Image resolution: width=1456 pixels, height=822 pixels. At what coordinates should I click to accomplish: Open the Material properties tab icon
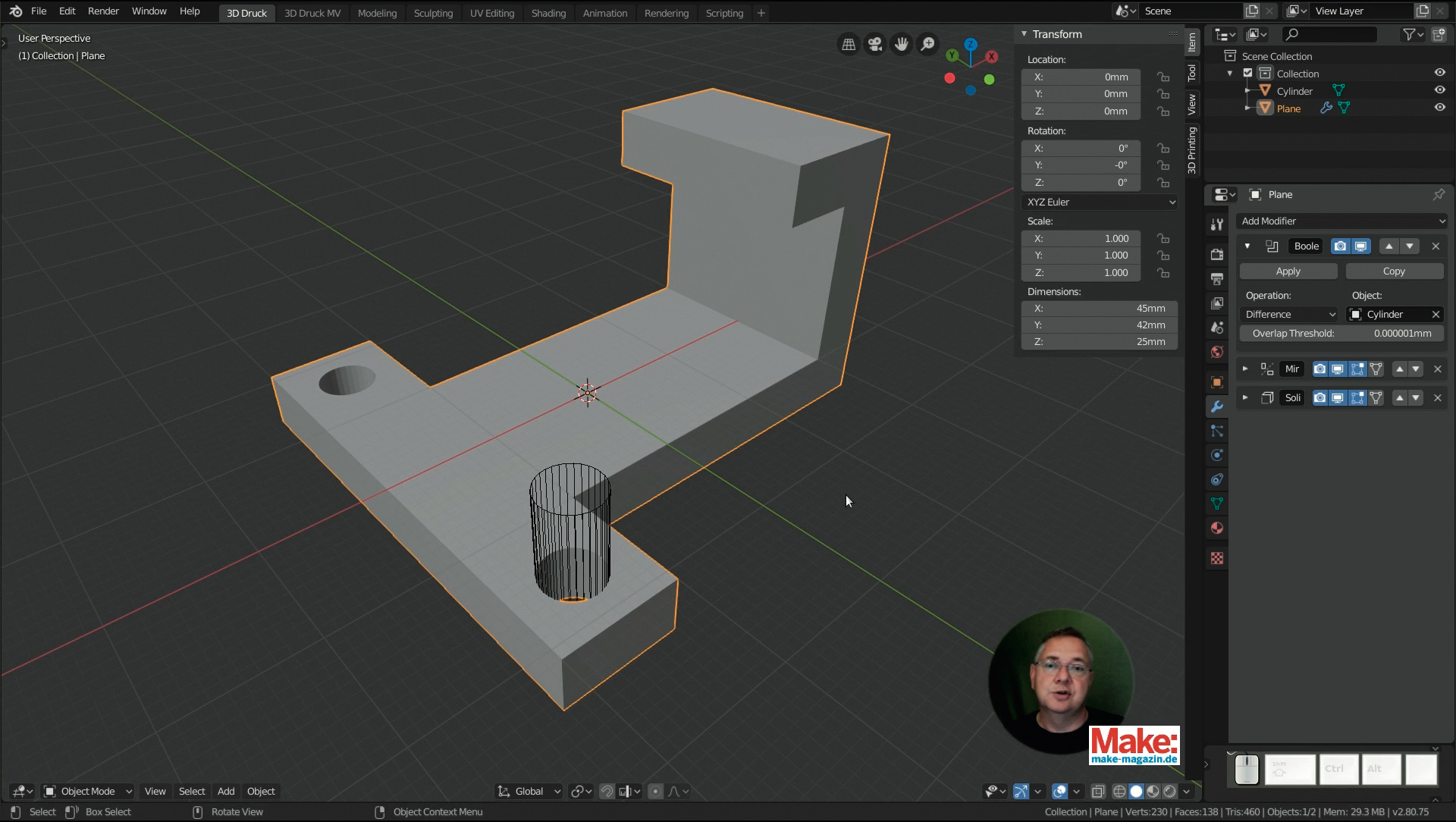pos(1217,528)
